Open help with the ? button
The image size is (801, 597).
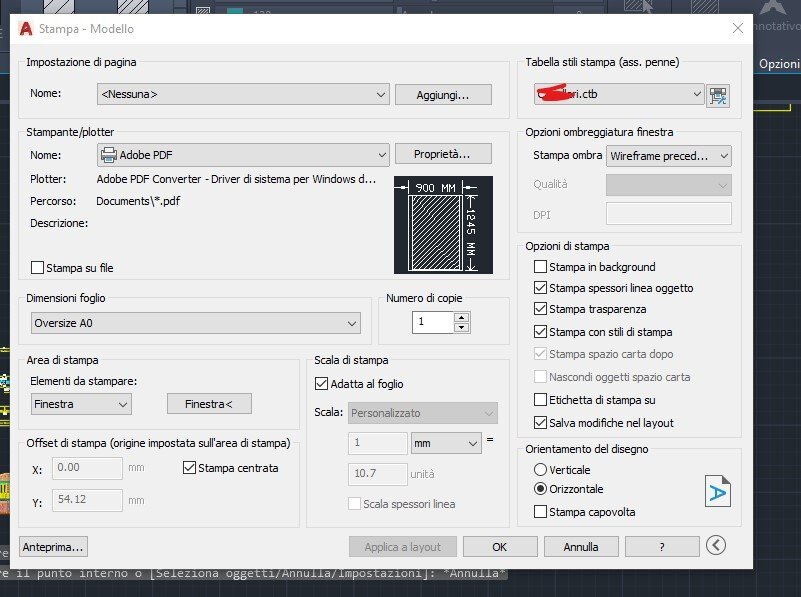[662, 547]
